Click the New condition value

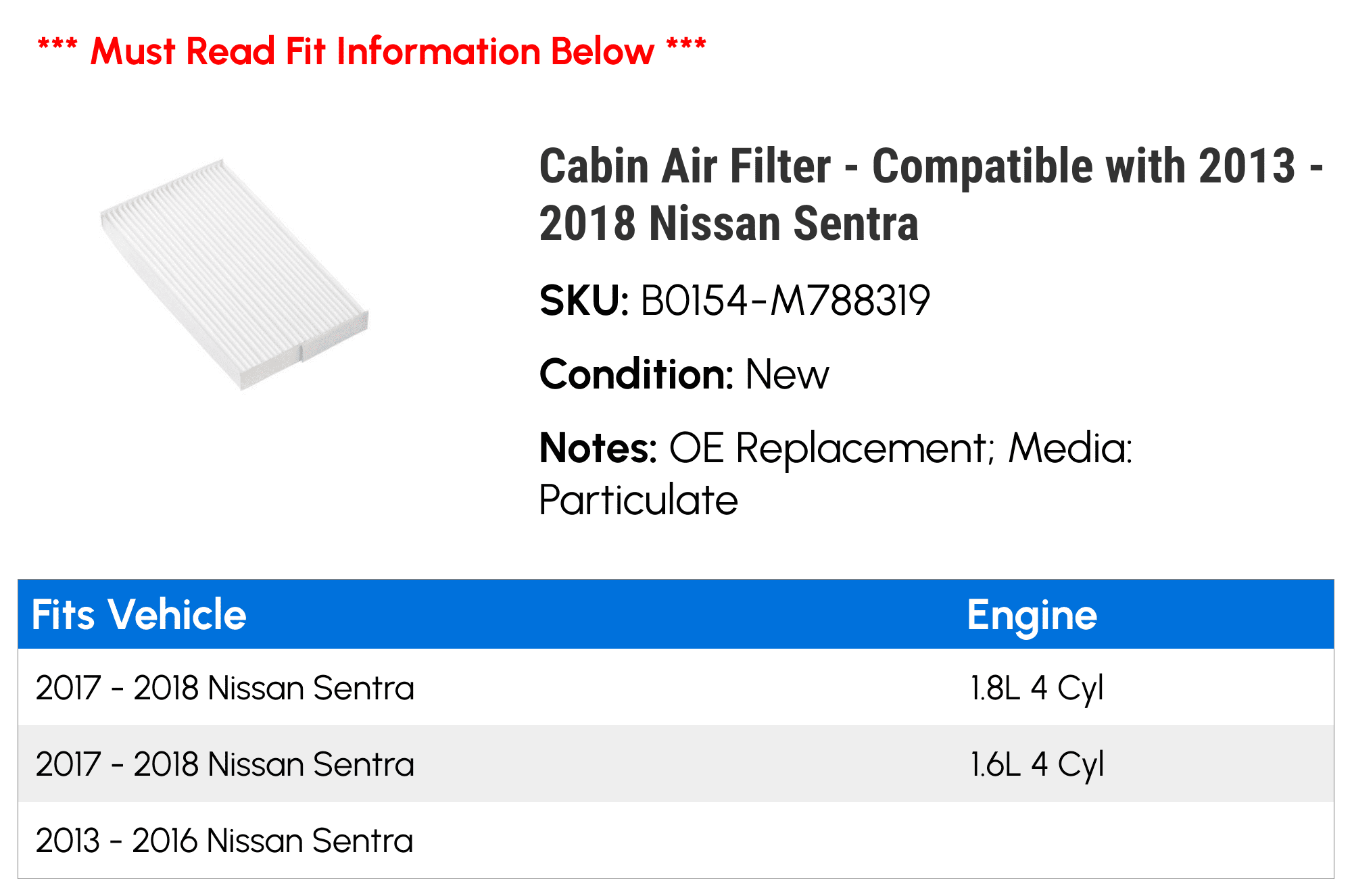(787, 374)
